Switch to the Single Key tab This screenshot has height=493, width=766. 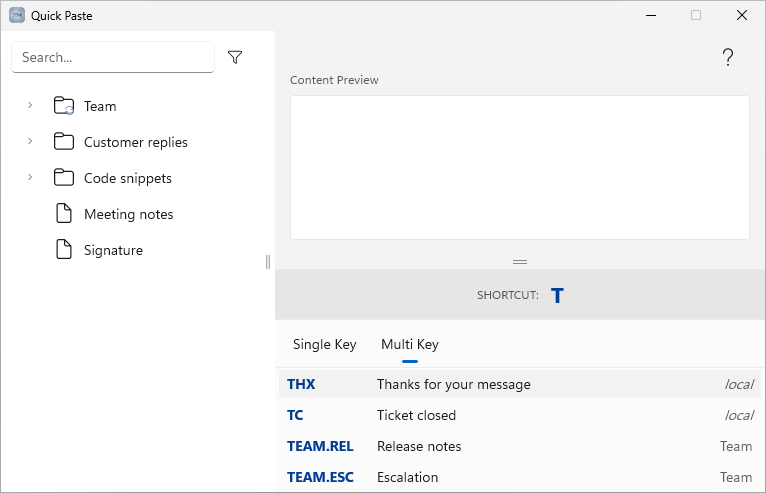click(324, 344)
